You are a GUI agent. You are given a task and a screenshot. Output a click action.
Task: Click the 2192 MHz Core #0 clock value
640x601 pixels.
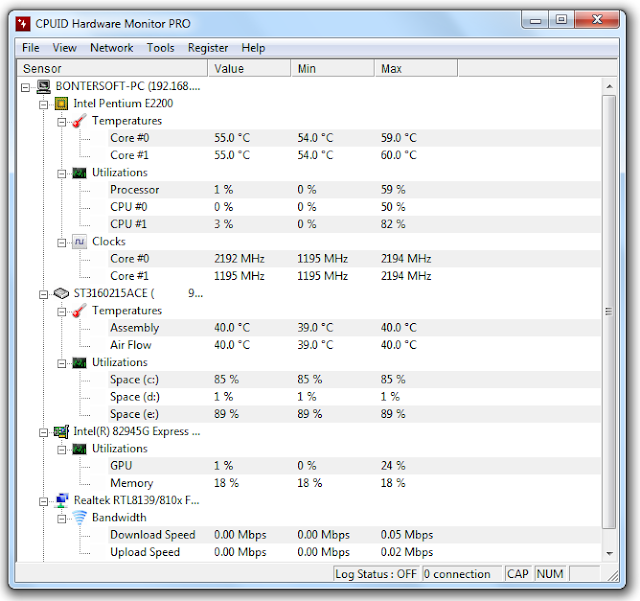coord(239,259)
